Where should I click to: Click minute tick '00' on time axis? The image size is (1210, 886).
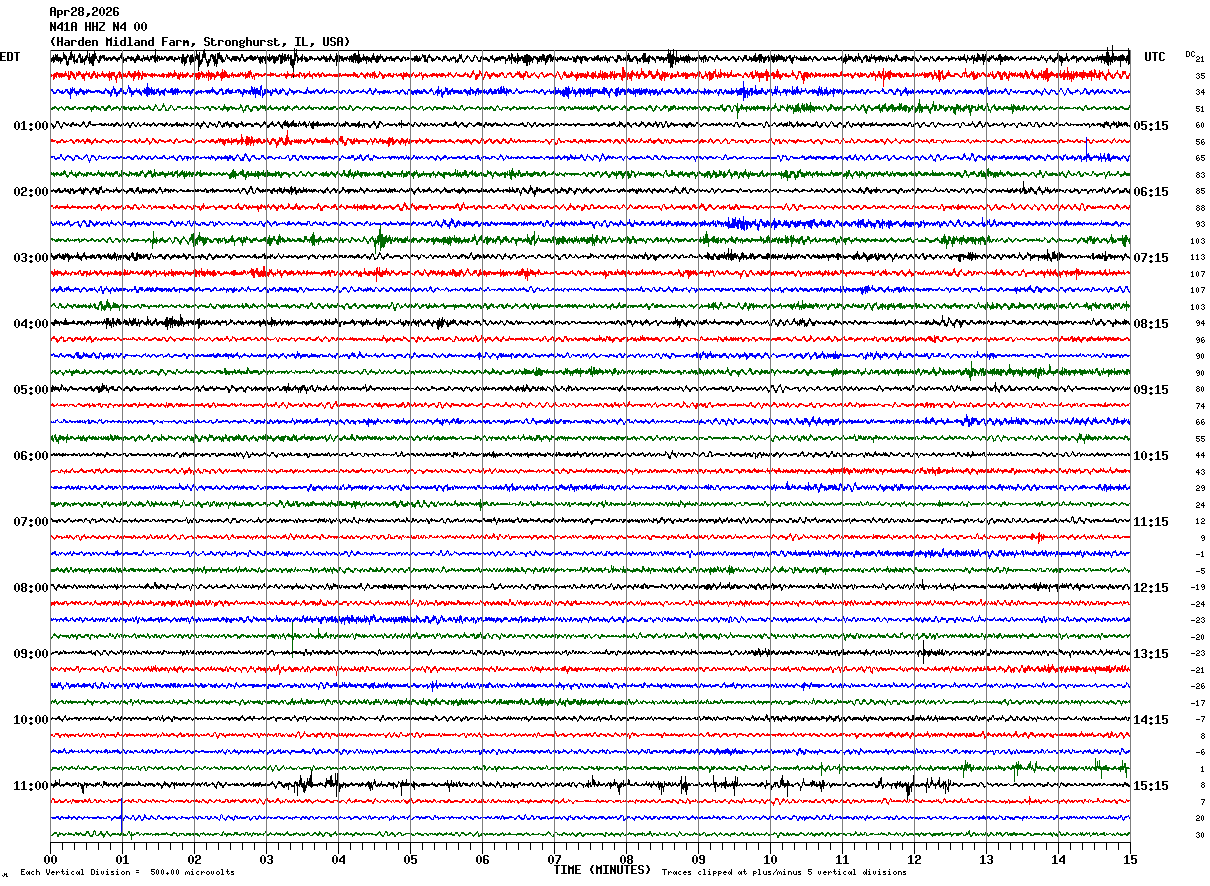click(x=50, y=859)
